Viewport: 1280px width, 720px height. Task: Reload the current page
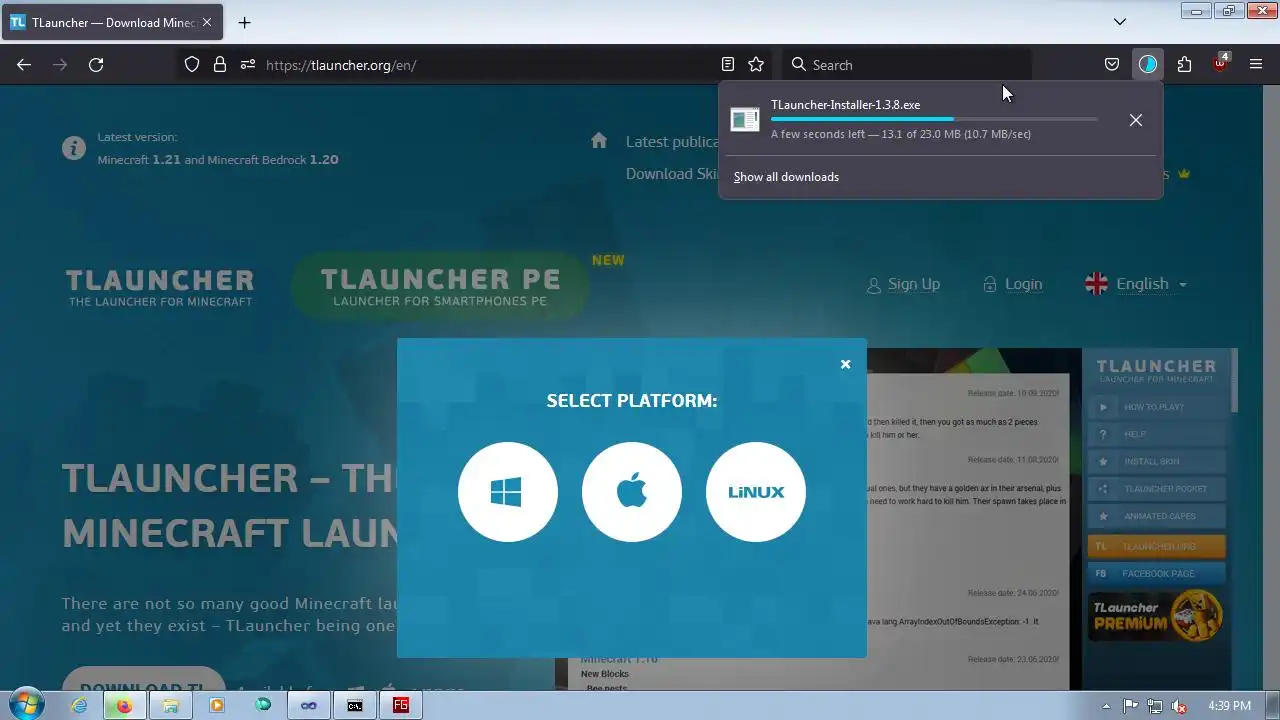[x=96, y=64]
